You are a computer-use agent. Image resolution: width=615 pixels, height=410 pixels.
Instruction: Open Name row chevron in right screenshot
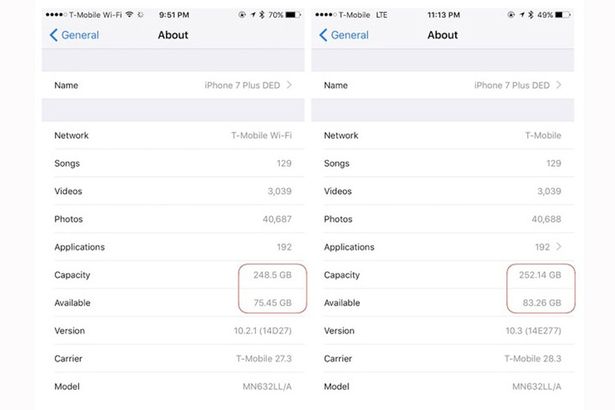559,85
